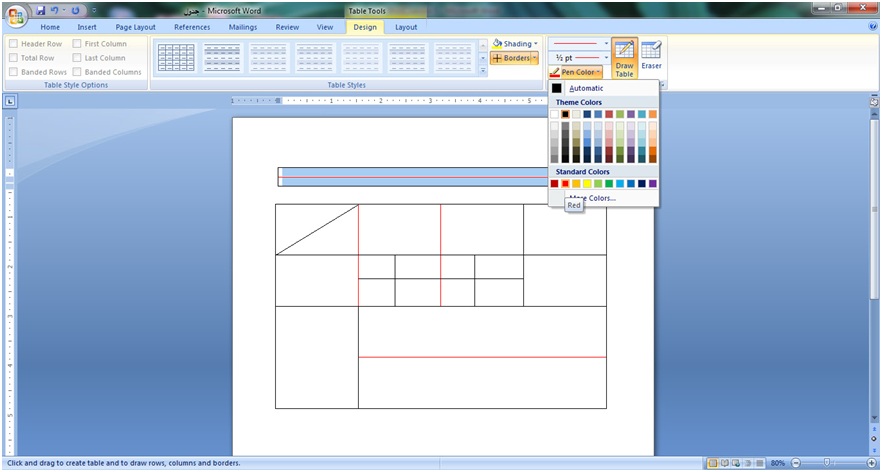Click the tab selector L icon by ruler
Viewport: 882px width, 472px height.
tap(11, 101)
